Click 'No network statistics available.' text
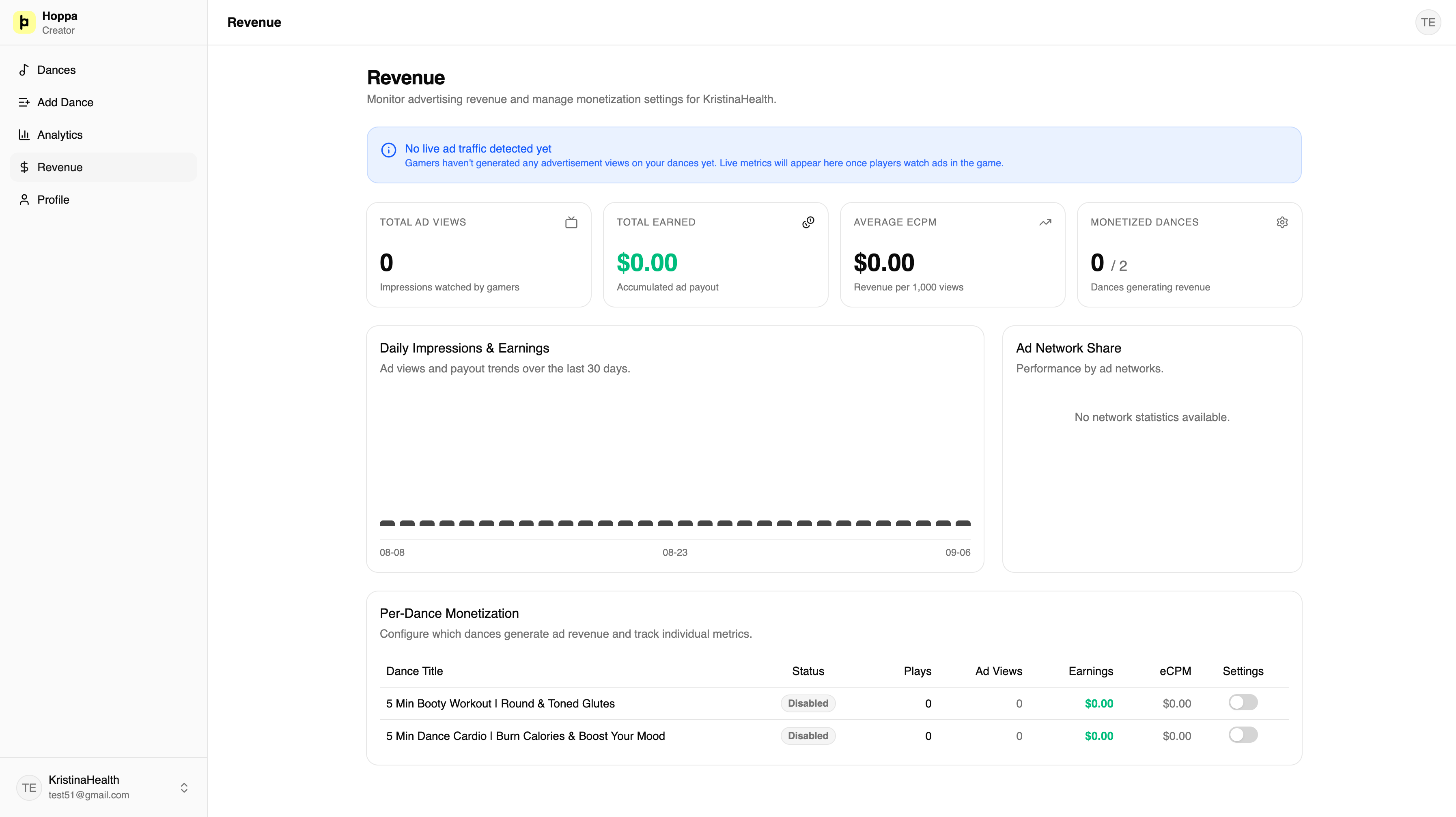The height and width of the screenshot is (817, 1456). click(1152, 417)
